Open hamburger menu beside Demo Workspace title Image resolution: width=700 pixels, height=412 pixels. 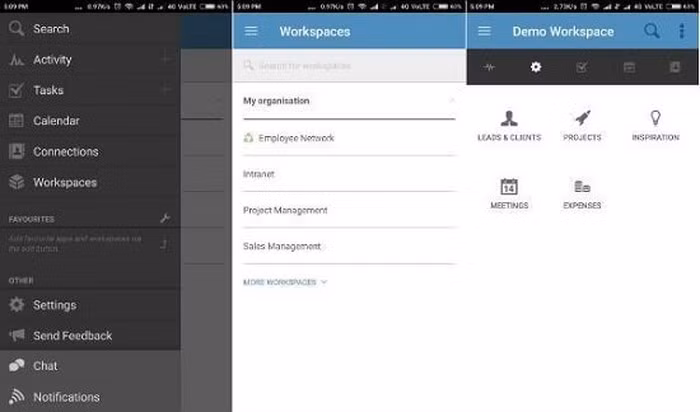[x=484, y=31]
